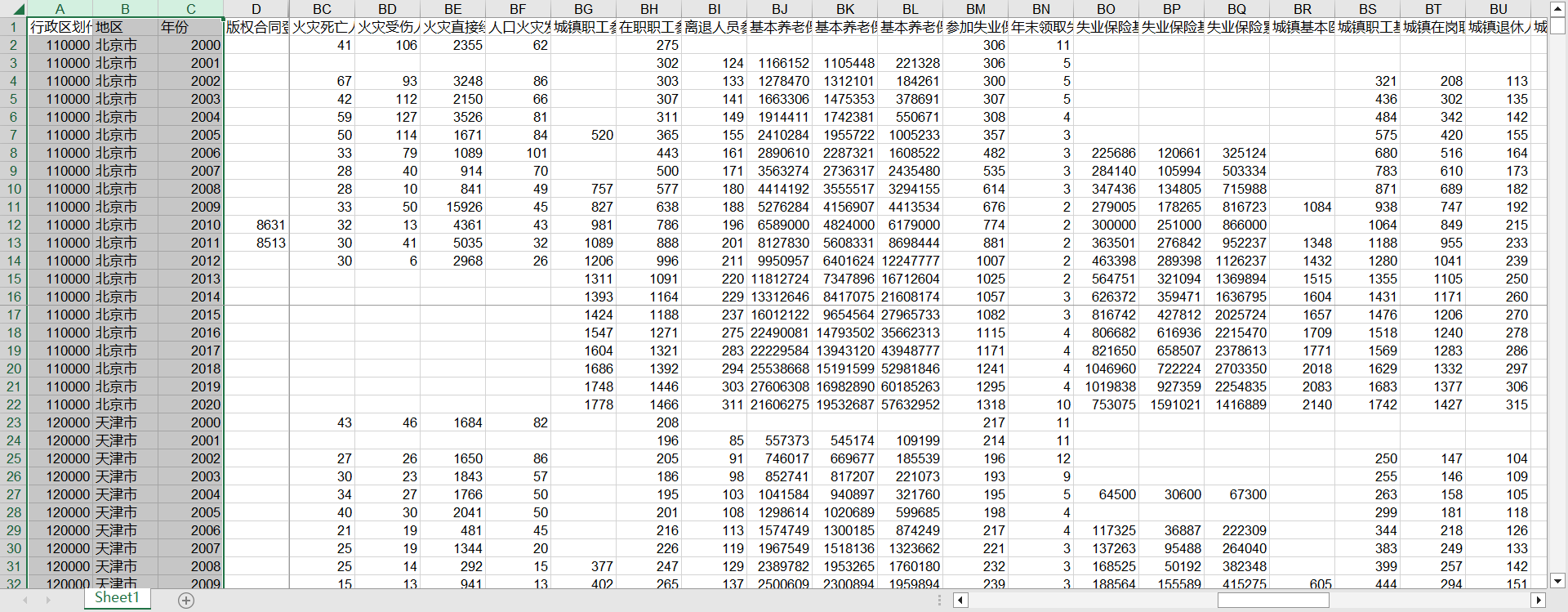This screenshot has width=1568, height=612.
Task: Click cell with value 225686
Action: click(1107, 153)
